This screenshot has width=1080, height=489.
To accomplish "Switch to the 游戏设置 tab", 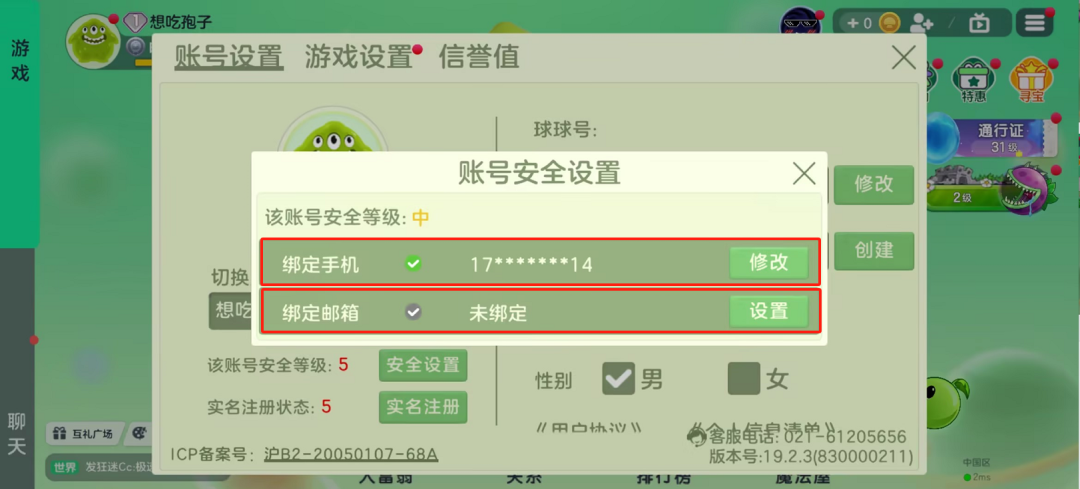I will point(359,56).
